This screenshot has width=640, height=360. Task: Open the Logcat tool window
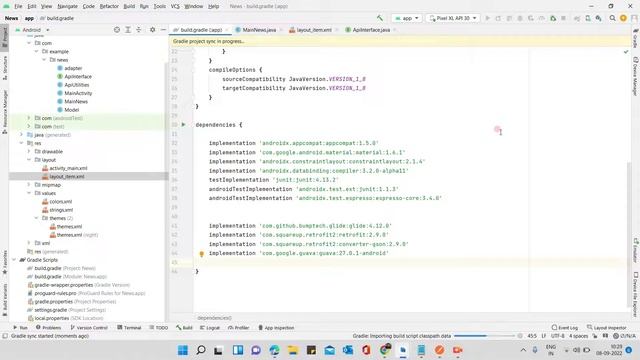(210, 328)
